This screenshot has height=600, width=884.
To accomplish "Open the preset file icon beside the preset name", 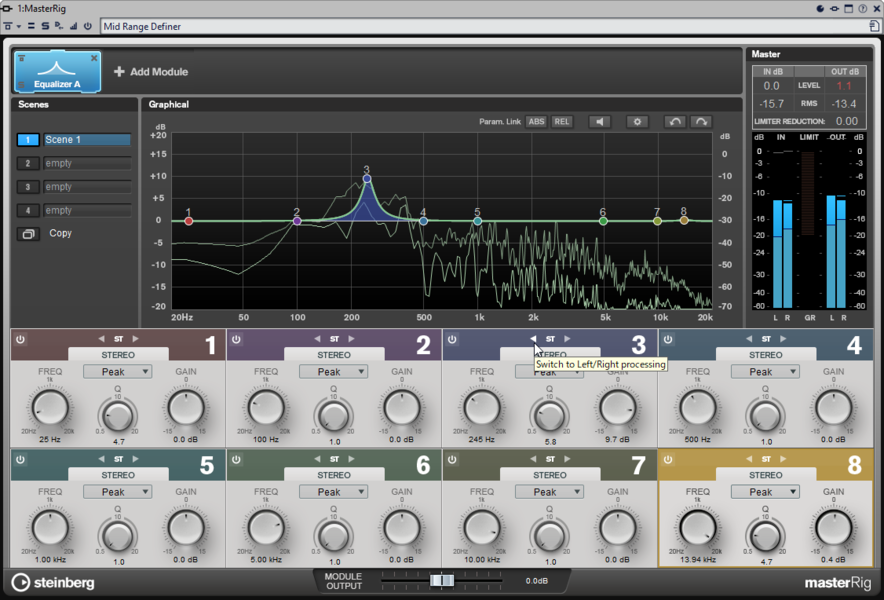I will [x=874, y=26].
